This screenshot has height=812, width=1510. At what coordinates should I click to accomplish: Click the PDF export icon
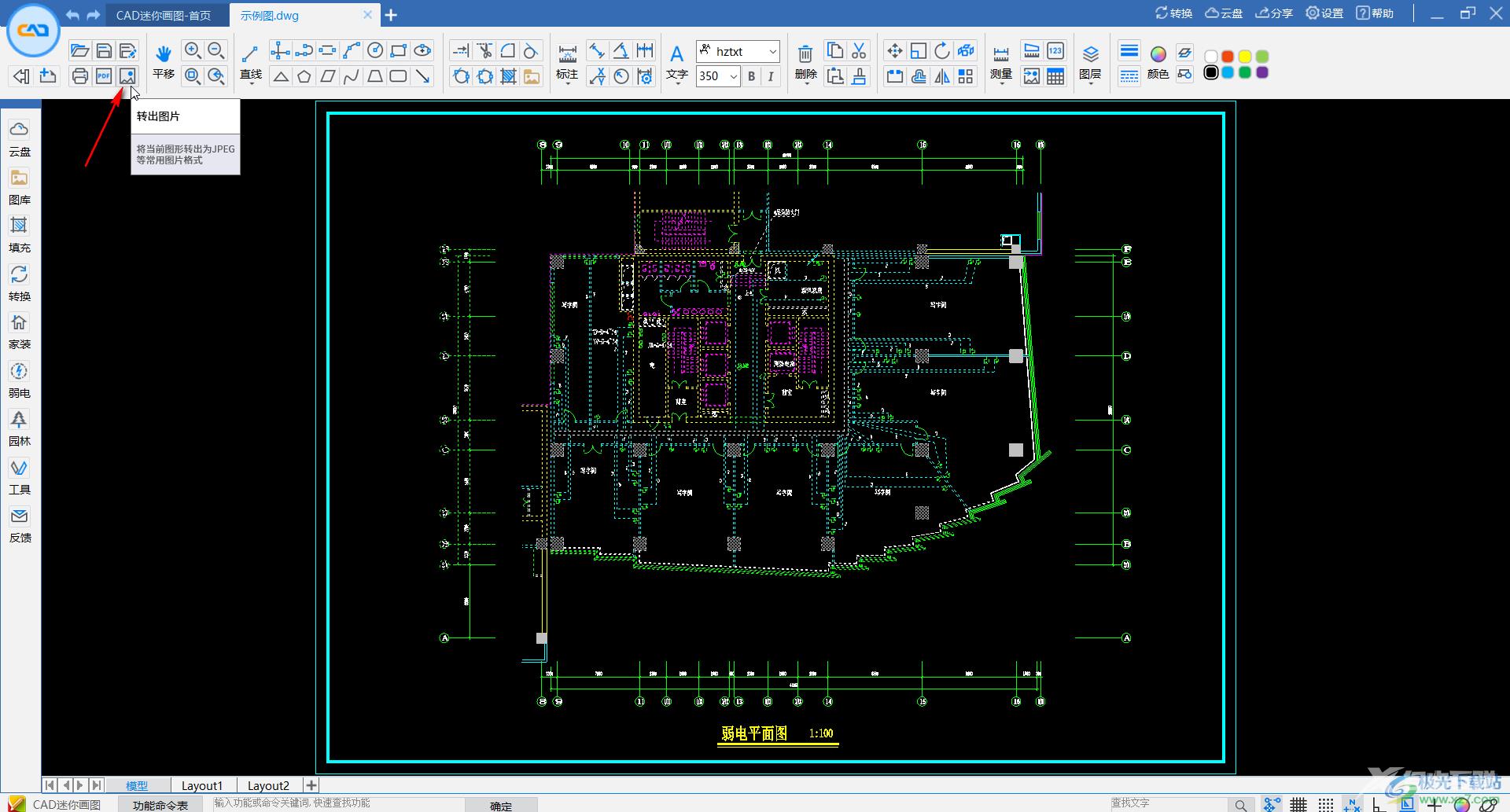tap(104, 75)
